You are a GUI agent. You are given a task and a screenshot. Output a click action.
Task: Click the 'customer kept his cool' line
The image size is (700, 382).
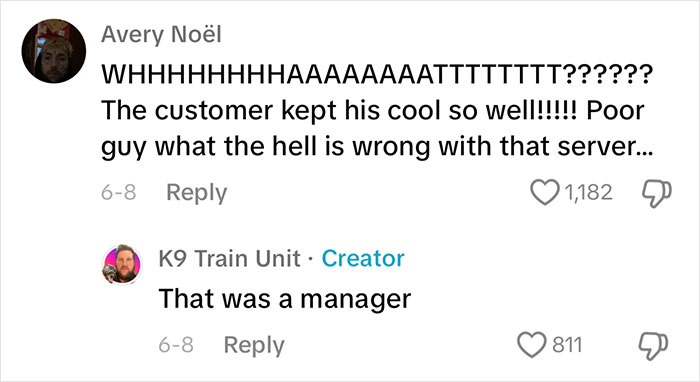click(x=373, y=111)
